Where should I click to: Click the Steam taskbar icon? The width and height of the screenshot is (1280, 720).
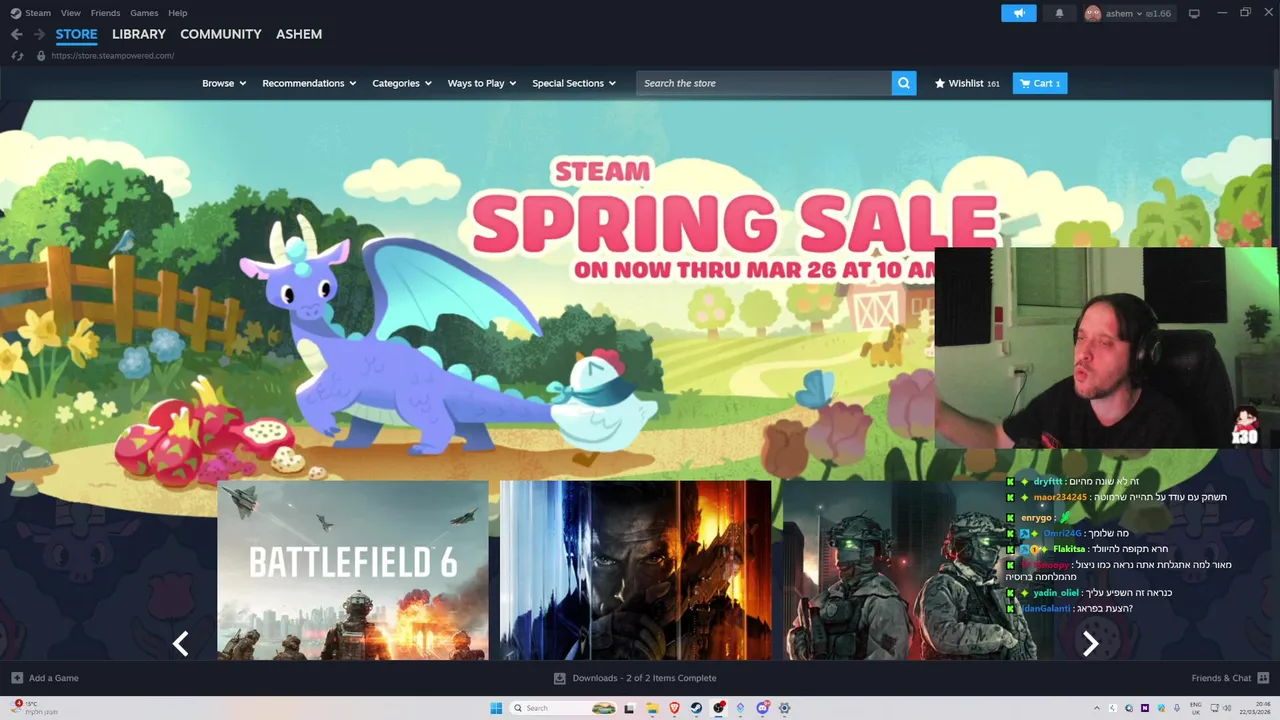click(x=696, y=708)
